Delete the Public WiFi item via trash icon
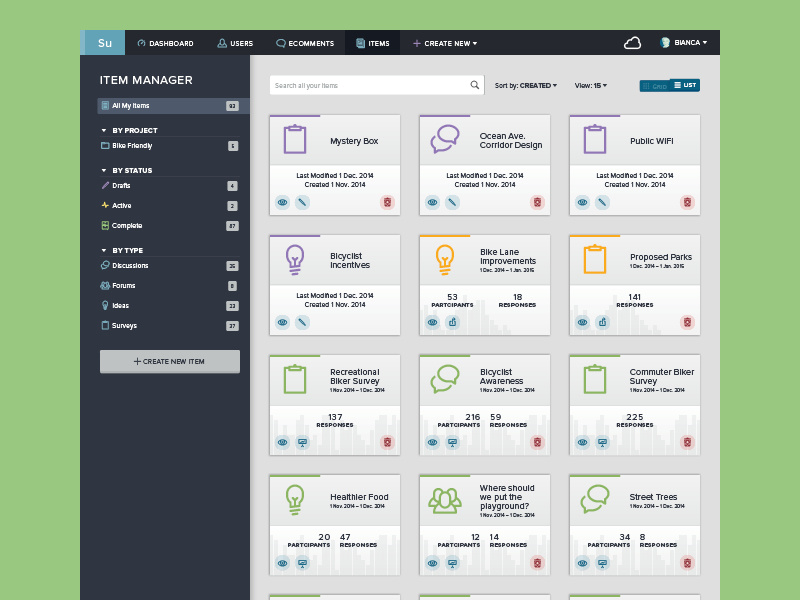Viewport: 800px width, 600px height. coord(687,201)
